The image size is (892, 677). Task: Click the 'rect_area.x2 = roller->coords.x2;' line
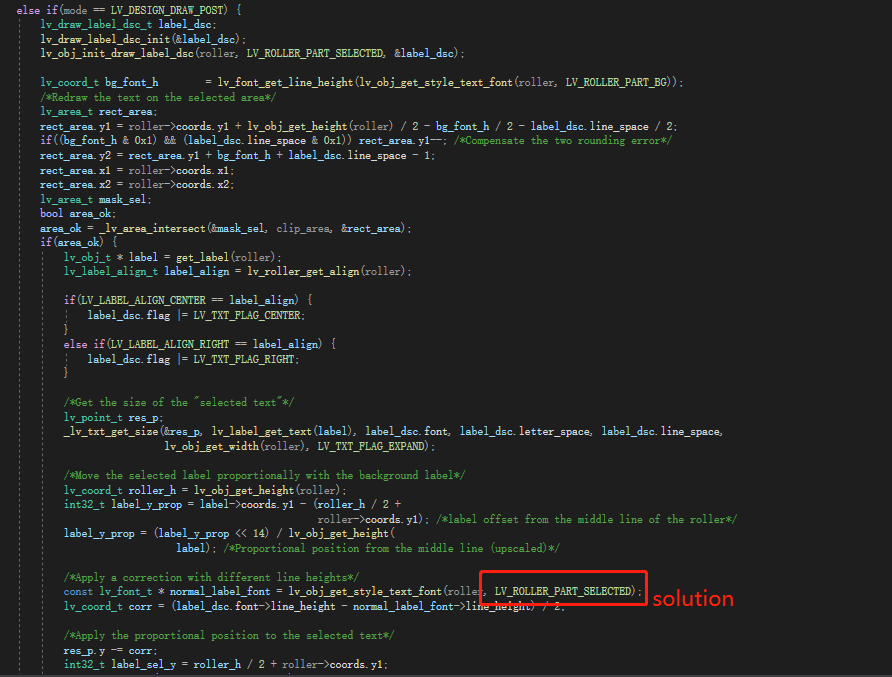tap(137, 184)
